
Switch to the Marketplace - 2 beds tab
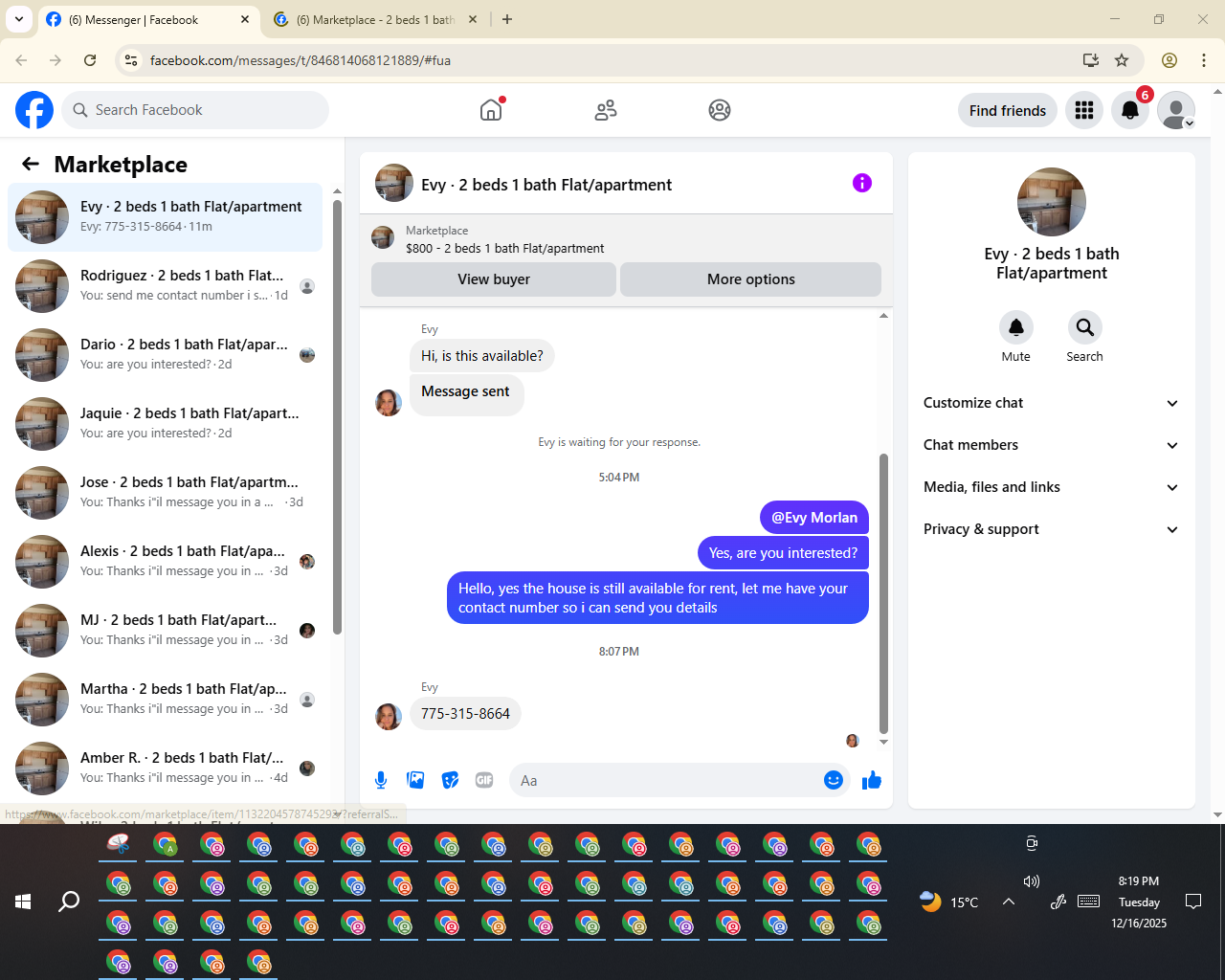tap(375, 19)
